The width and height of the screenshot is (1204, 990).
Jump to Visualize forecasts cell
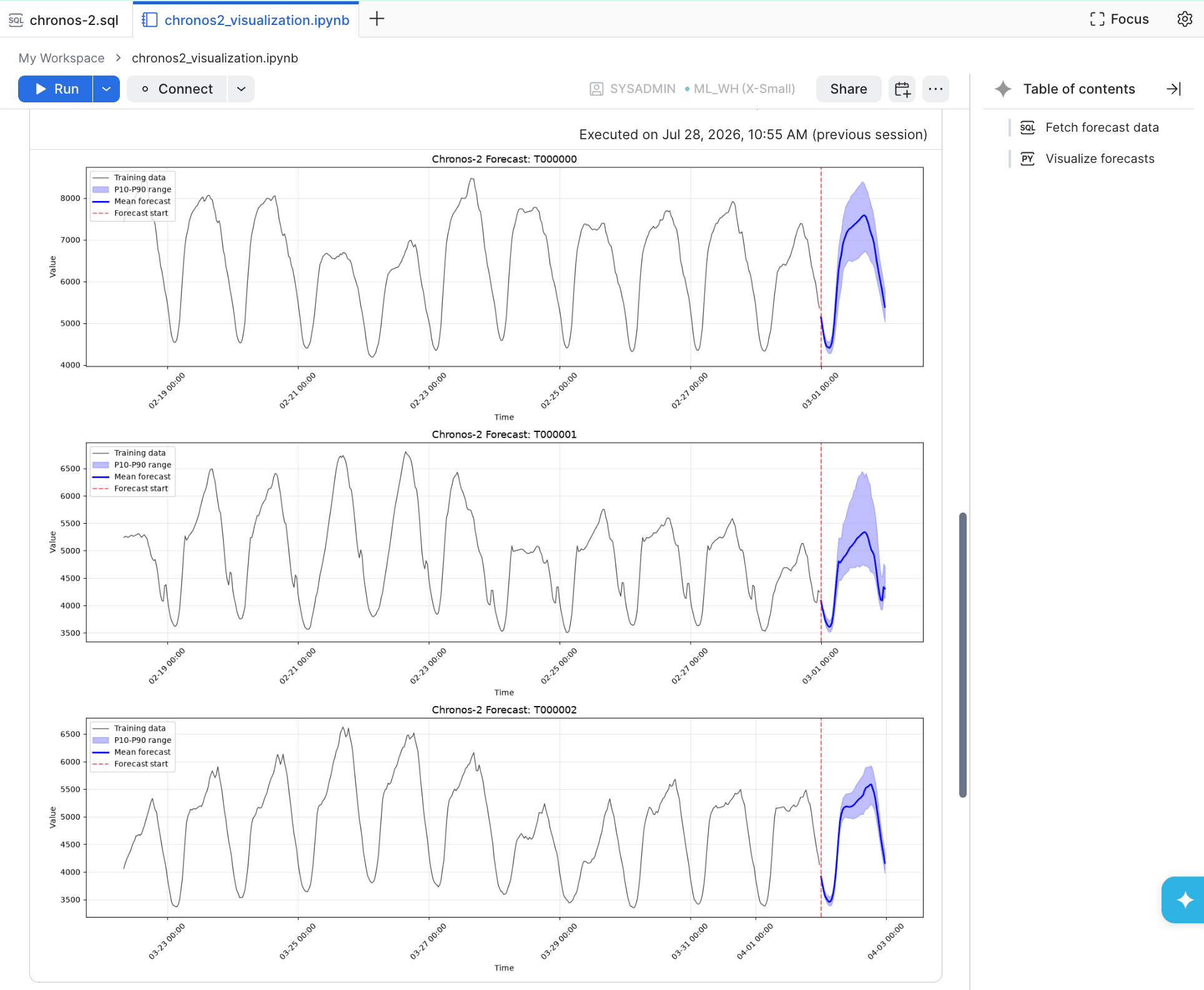tap(1100, 159)
